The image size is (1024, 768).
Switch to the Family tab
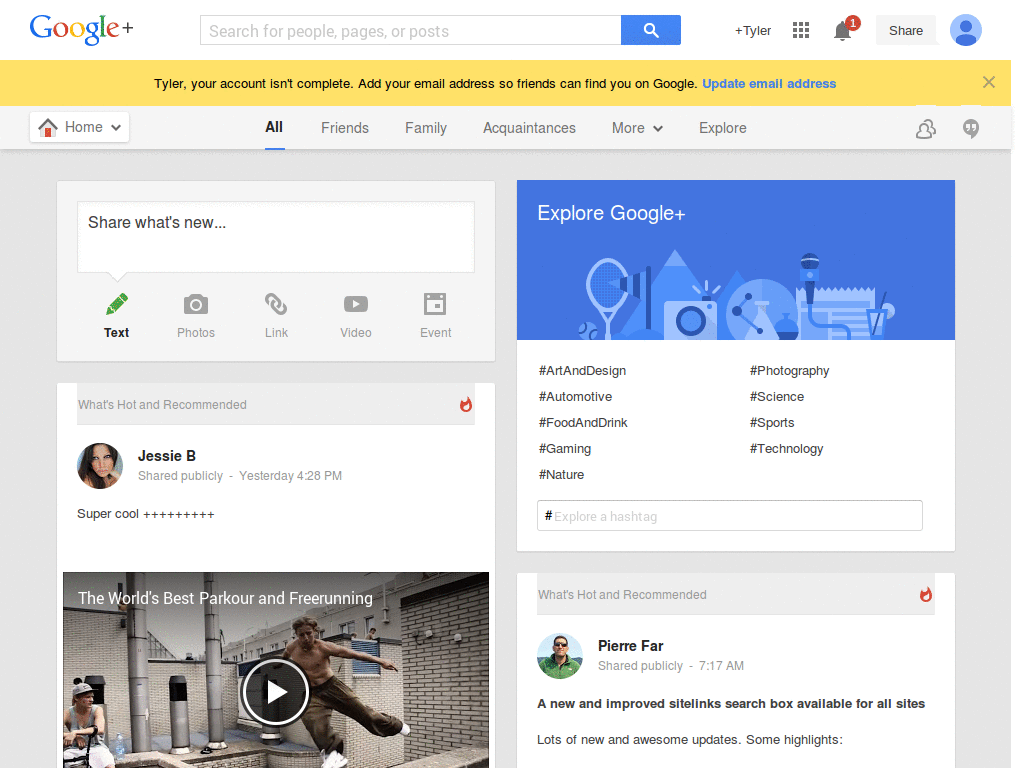(x=426, y=128)
